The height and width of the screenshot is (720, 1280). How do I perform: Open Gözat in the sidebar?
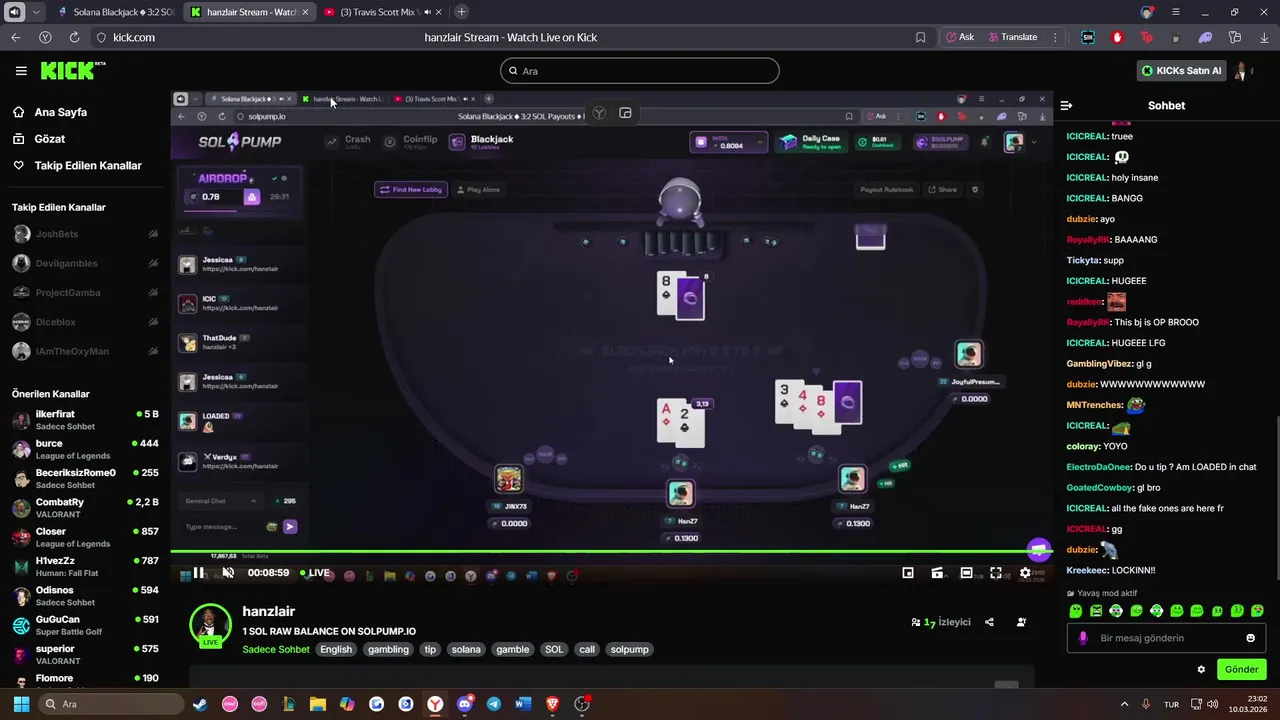tap(49, 139)
